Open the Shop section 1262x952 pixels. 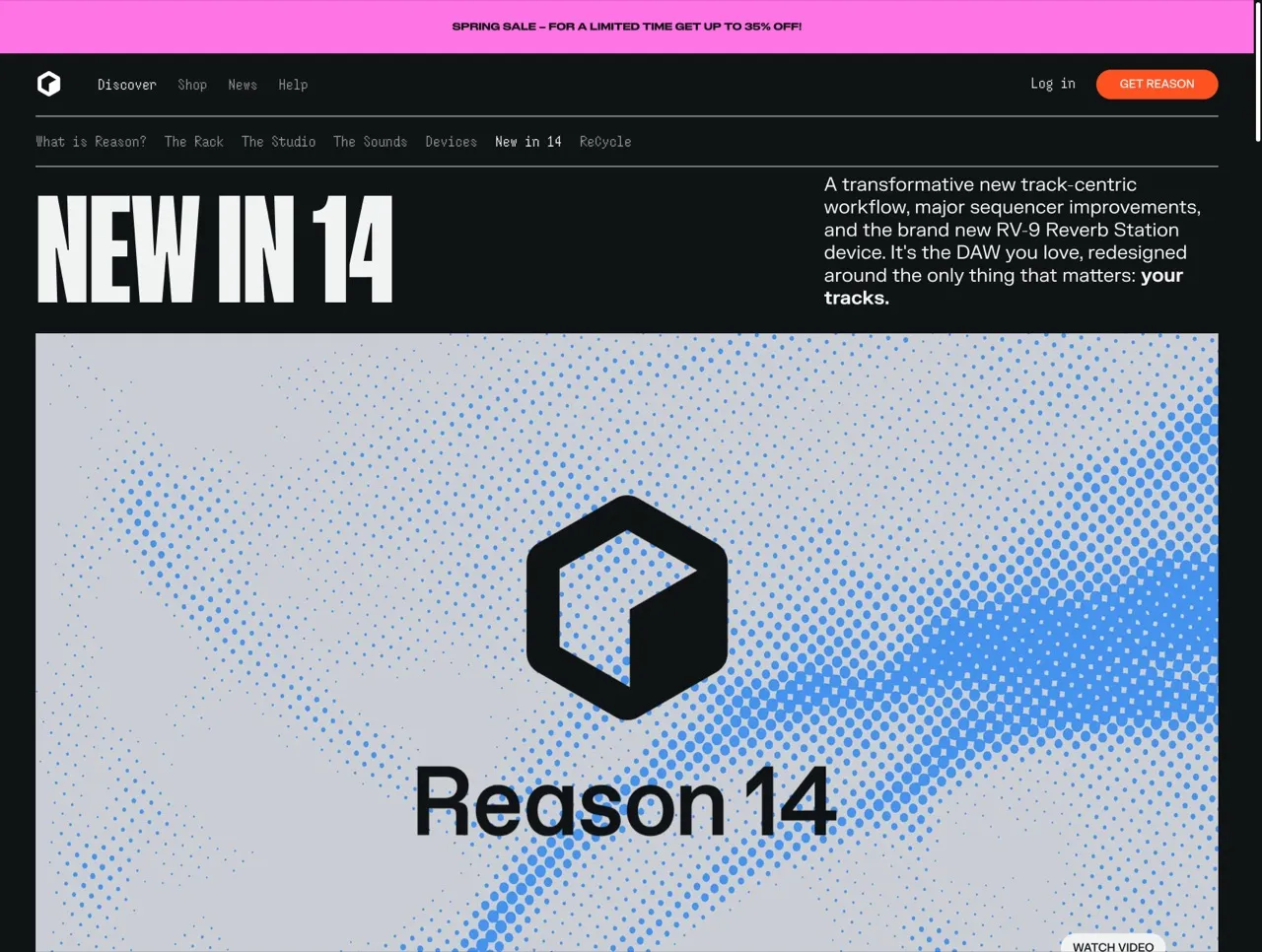tap(192, 85)
